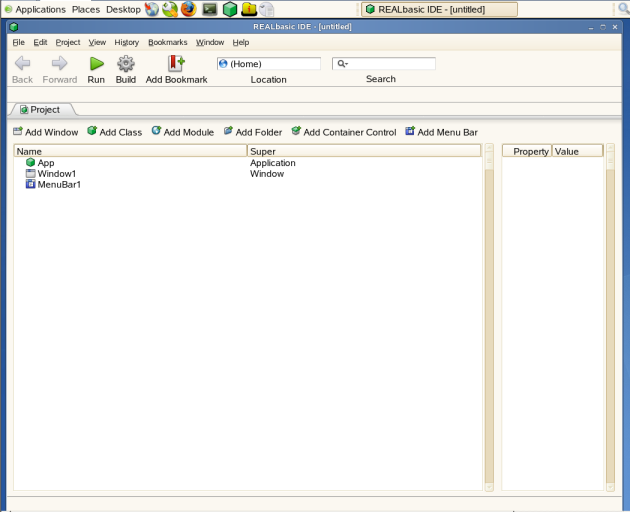Screen dimensions: 630x512
Task: Click the Add Menu Bar button
Action: click(x=442, y=132)
